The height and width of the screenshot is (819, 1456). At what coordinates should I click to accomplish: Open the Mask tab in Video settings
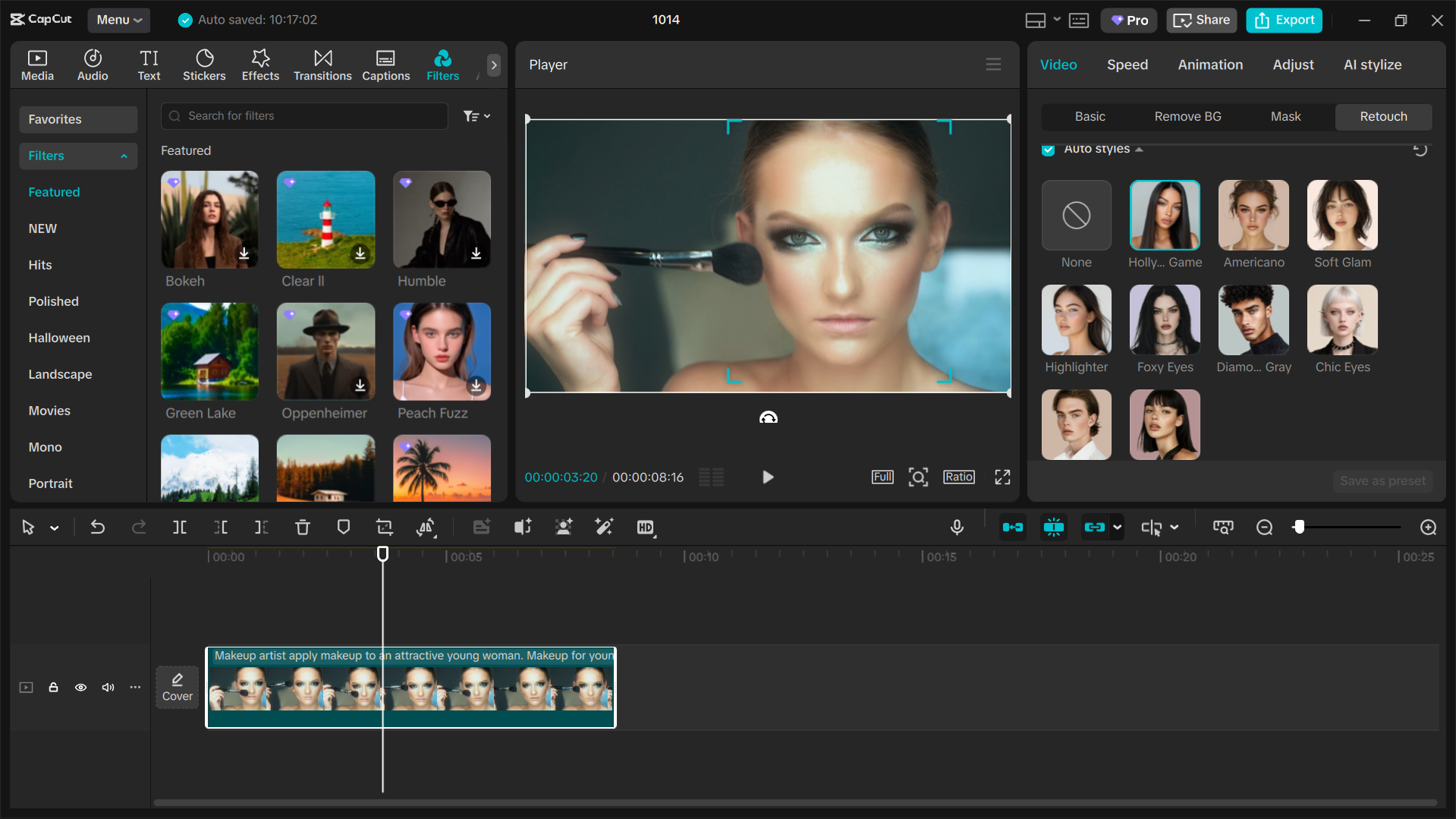click(1285, 116)
